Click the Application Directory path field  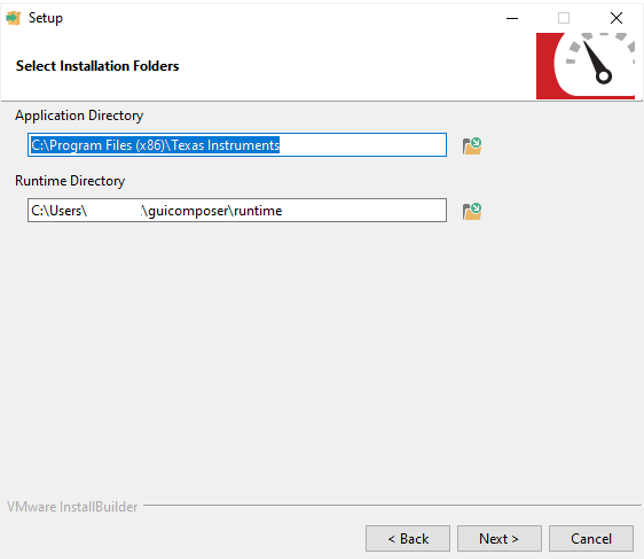click(x=237, y=145)
